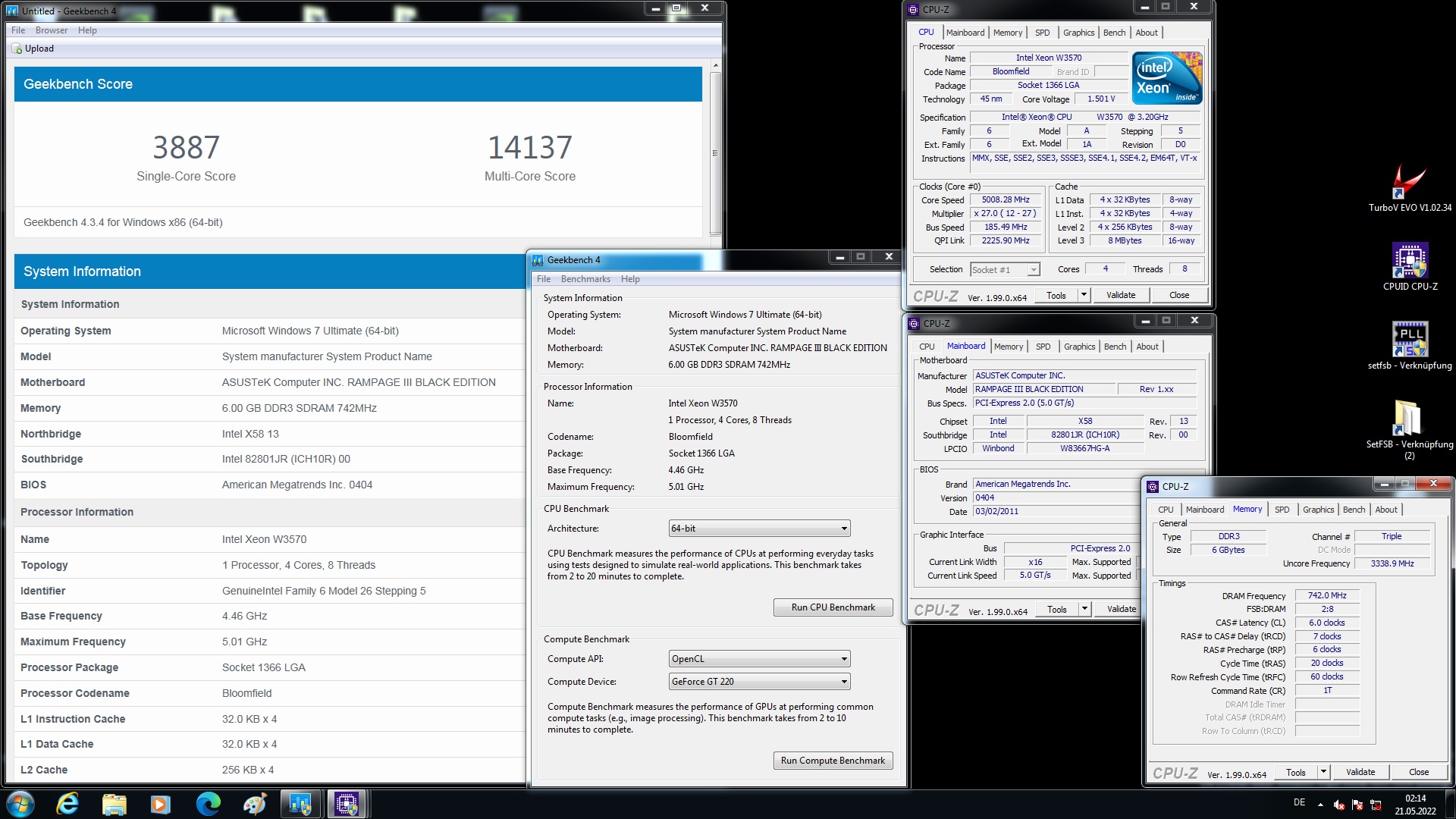Click the Core Speed value 5008.28 MHz
1456x819 pixels.
pyautogui.click(x=1006, y=200)
